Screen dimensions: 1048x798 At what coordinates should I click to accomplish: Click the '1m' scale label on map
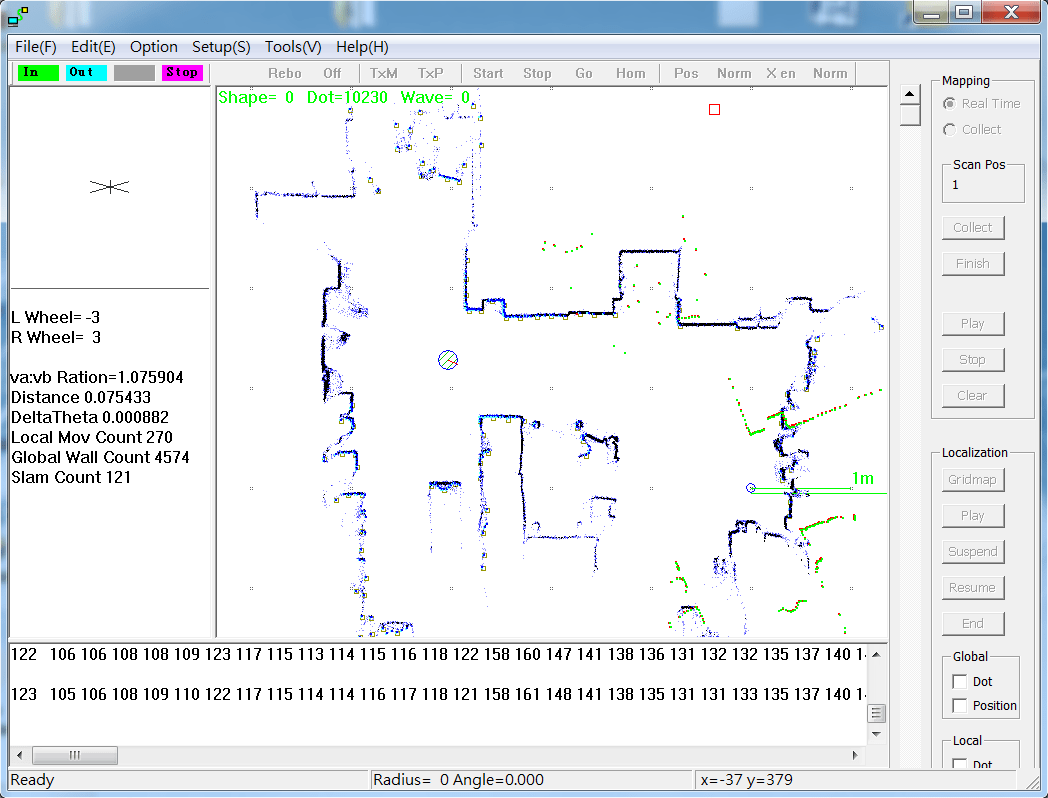(863, 479)
